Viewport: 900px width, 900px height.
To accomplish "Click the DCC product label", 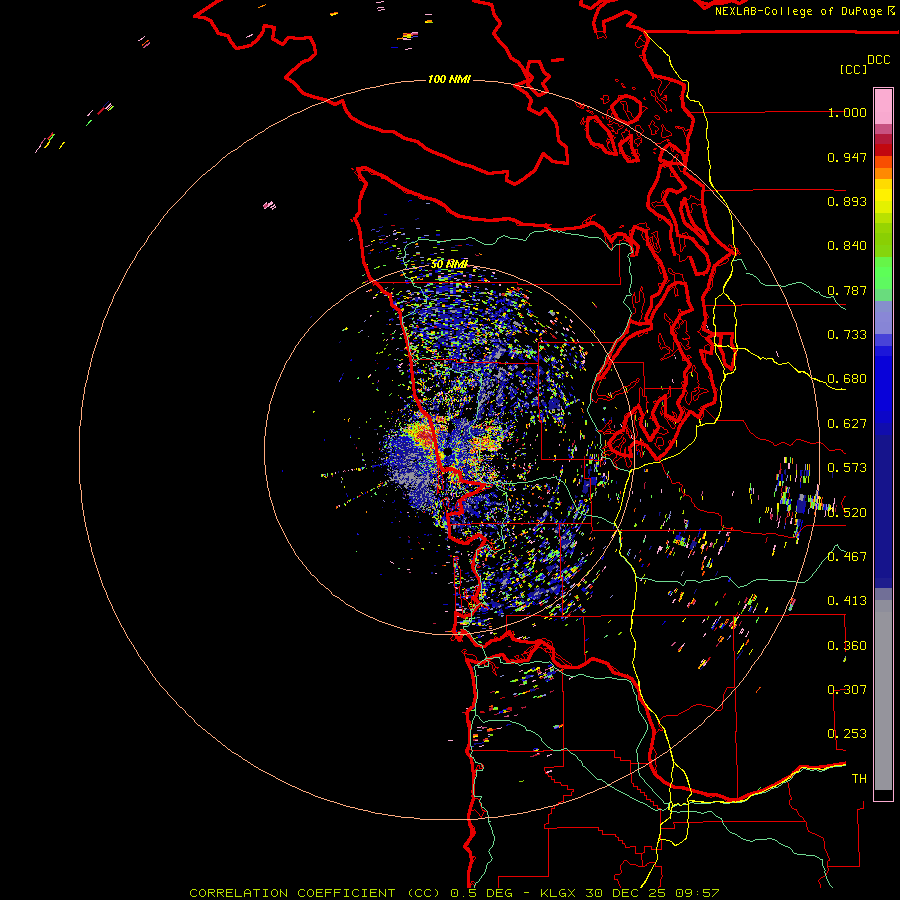I will tap(878, 60).
